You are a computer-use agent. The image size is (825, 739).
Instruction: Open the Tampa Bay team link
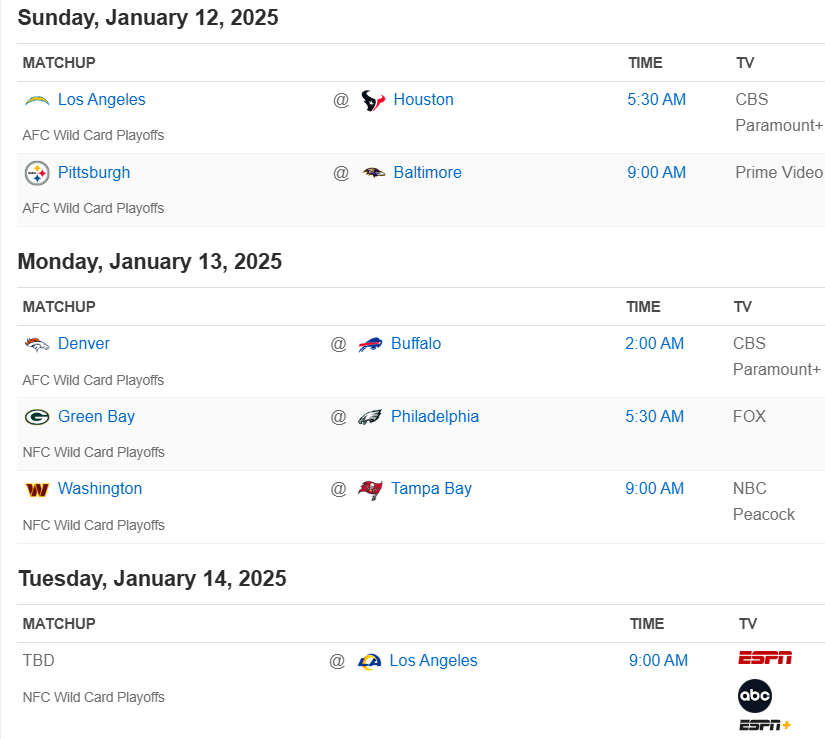pos(431,489)
